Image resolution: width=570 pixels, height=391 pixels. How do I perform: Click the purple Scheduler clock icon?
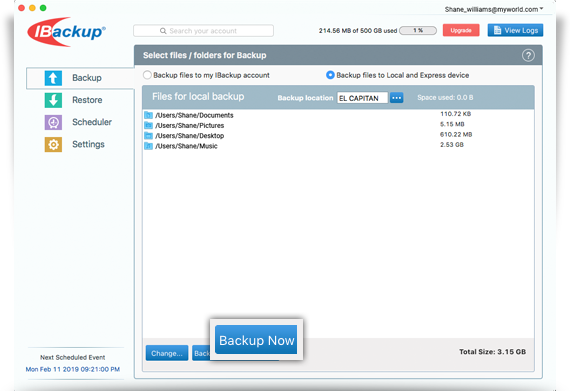(x=53, y=122)
